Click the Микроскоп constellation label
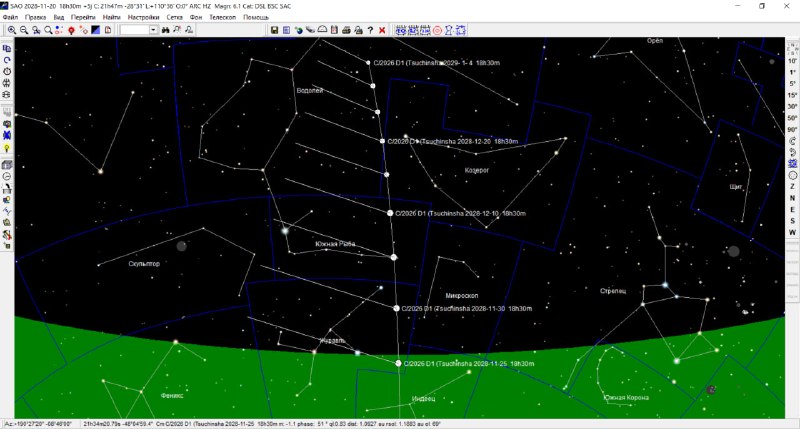The width and height of the screenshot is (800, 429). pyautogui.click(x=462, y=296)
